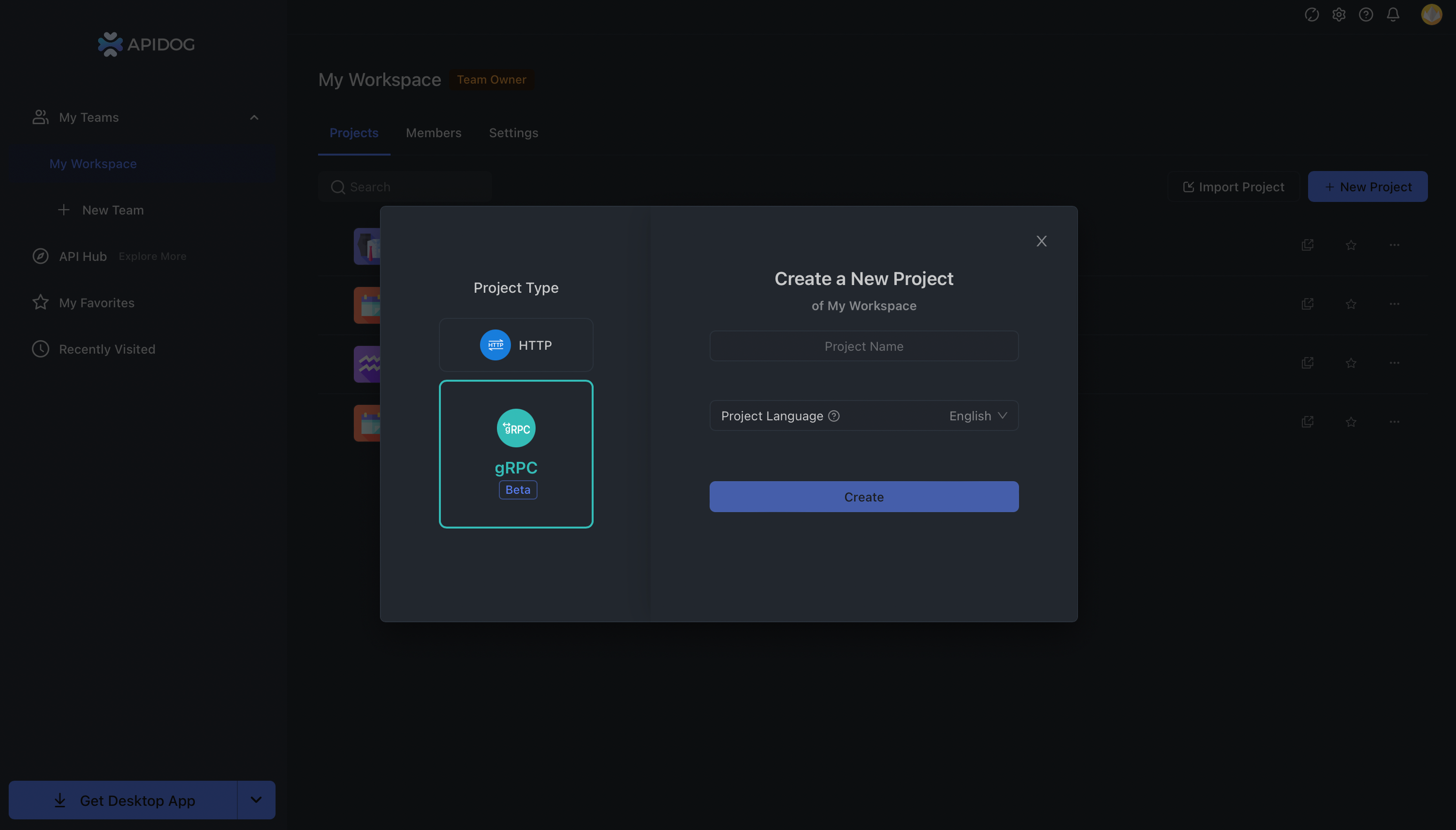Image resolution: width=1456 pixels, height=830 pixels.
Task: Click the open-in-new-window icon of first project
Action: point(1308,245)
